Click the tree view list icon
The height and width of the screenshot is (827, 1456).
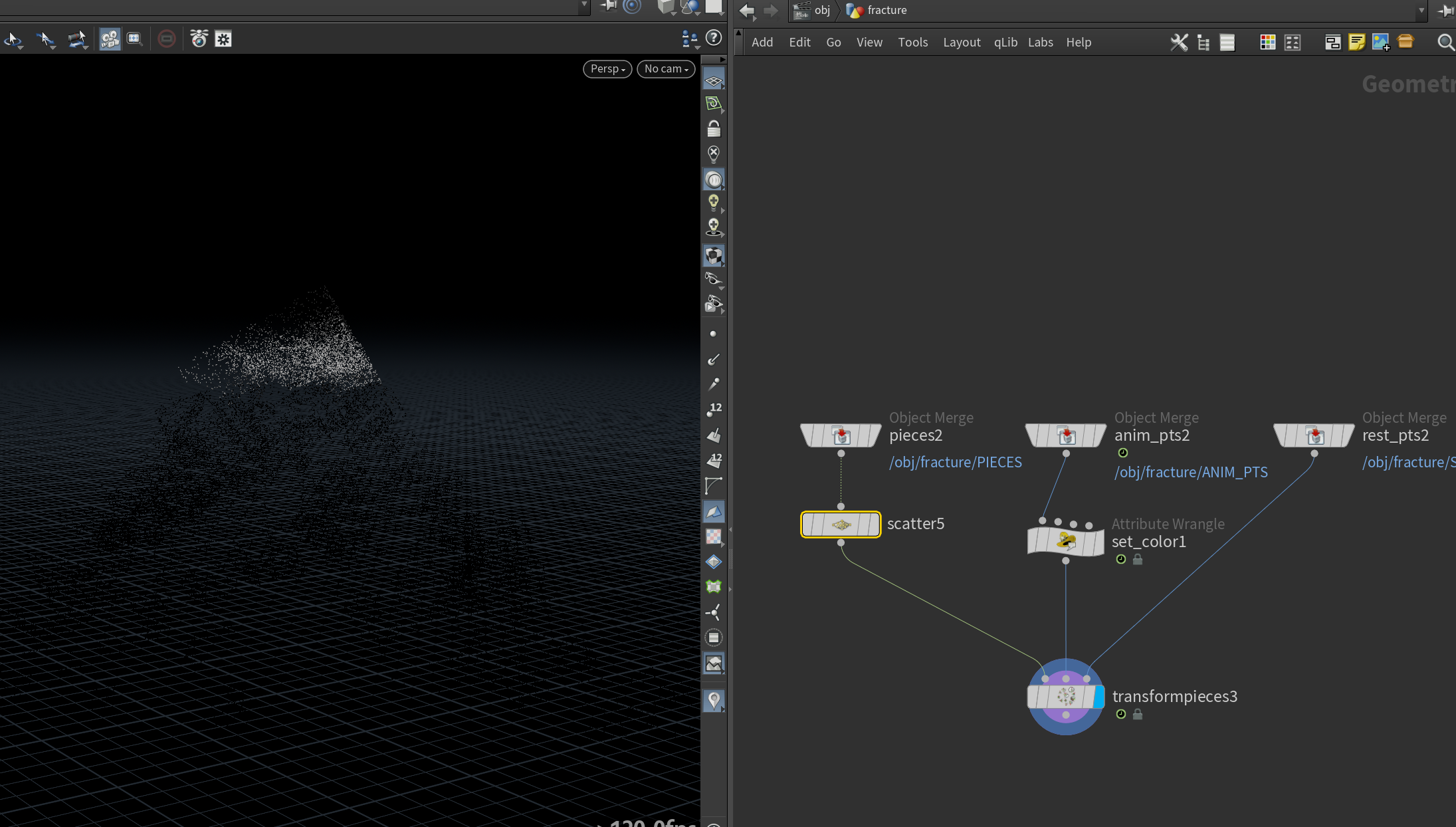tap(1203, 43)
